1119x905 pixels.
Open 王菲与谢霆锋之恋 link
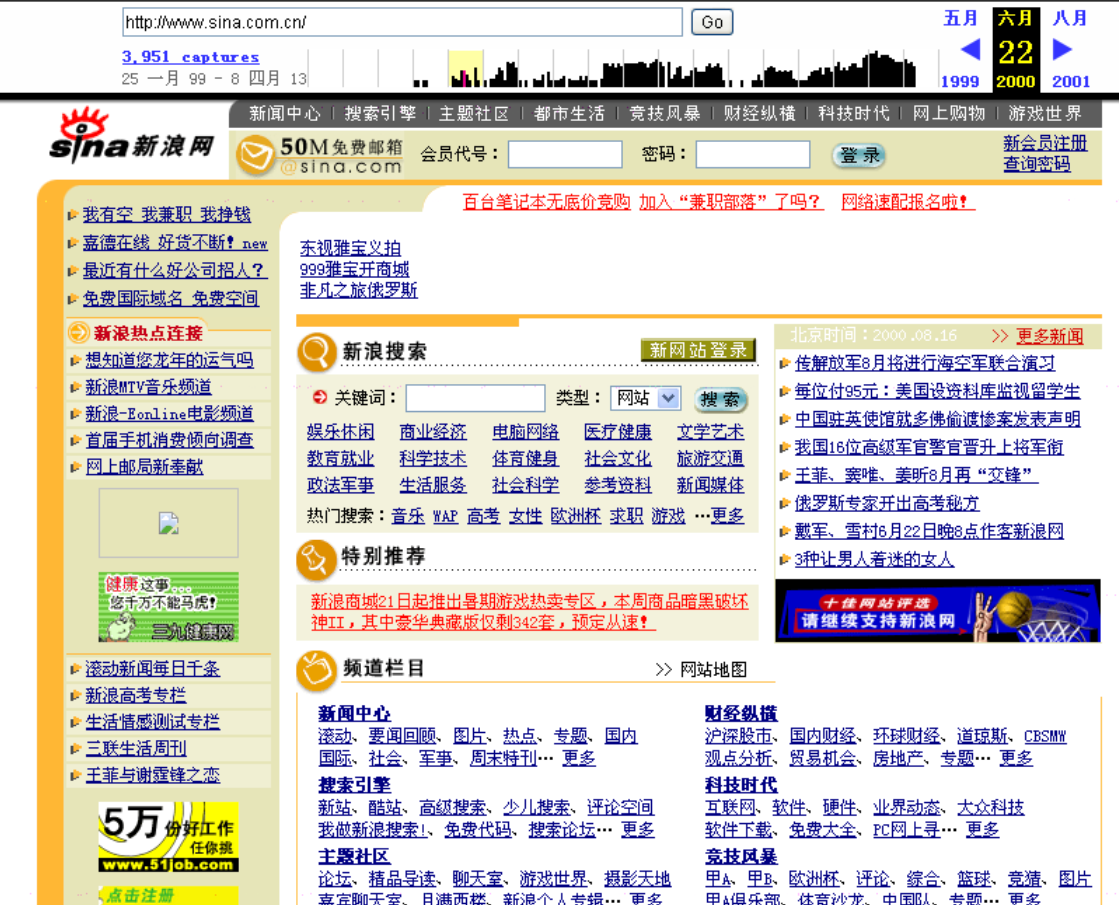coord(153,775)
